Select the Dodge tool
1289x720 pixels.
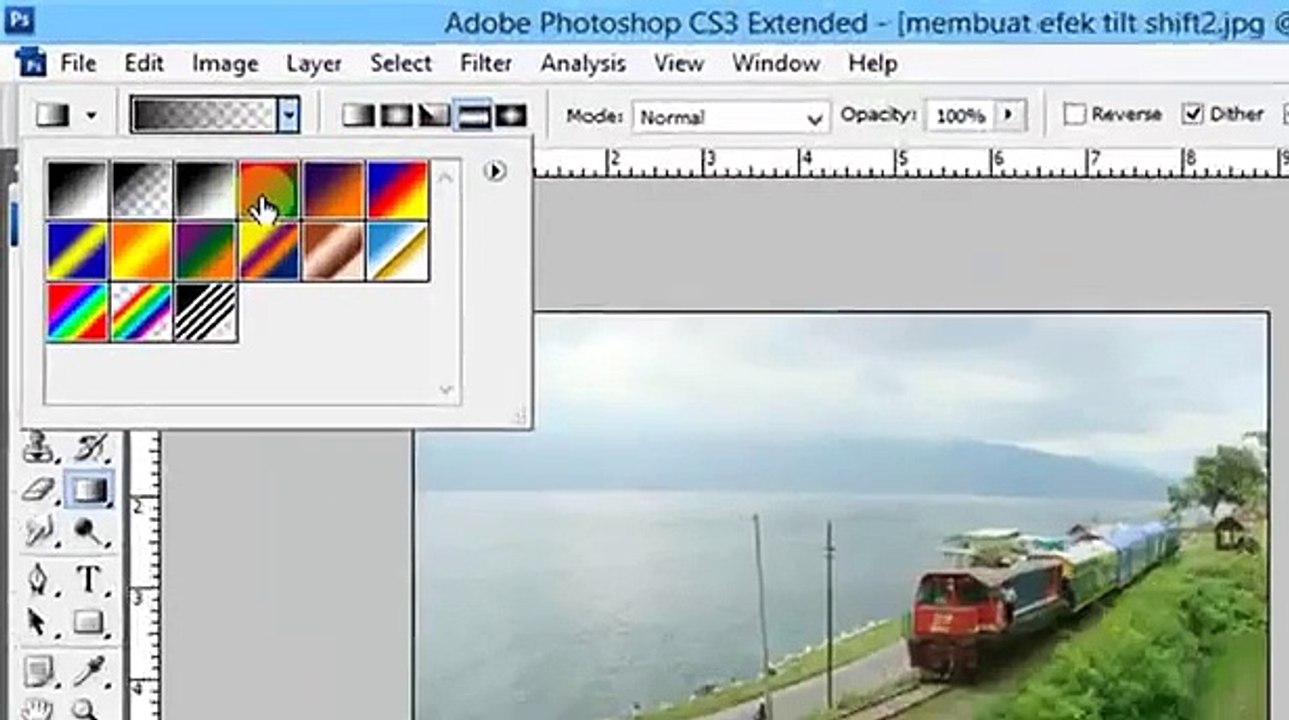tap(89, 532)
